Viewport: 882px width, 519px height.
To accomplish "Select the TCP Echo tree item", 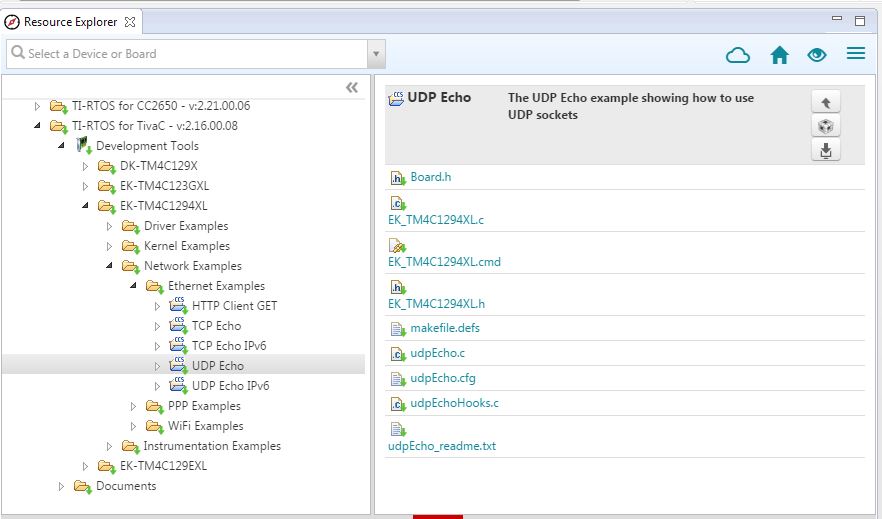I will coord(216,326).
